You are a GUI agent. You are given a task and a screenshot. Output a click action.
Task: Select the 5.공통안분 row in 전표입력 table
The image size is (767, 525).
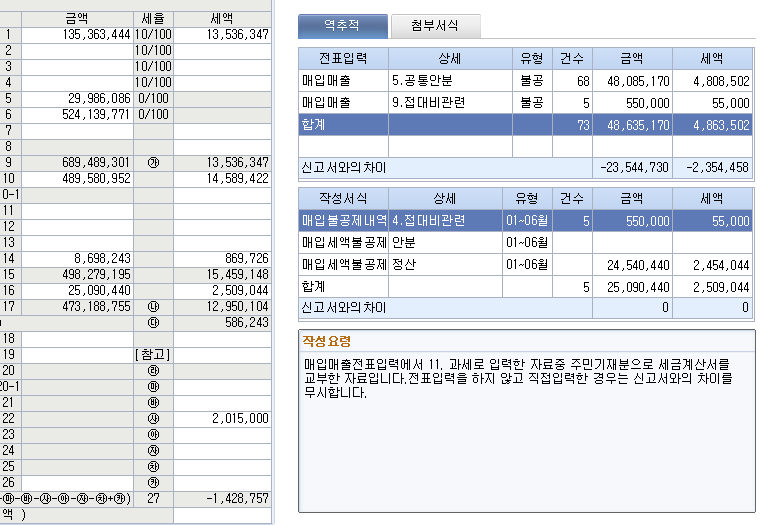point(525,81)
